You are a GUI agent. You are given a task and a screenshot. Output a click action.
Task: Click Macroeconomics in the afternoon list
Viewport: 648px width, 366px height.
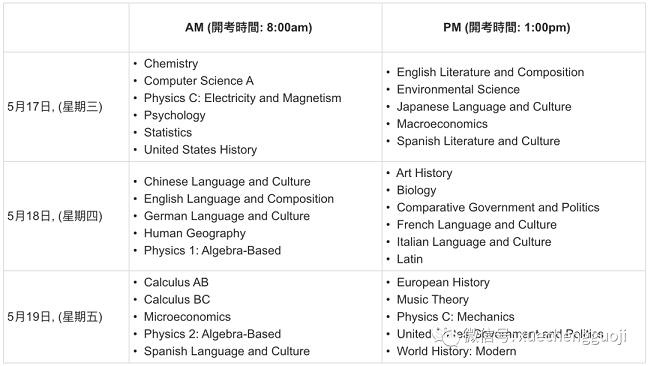pos(442,124)
